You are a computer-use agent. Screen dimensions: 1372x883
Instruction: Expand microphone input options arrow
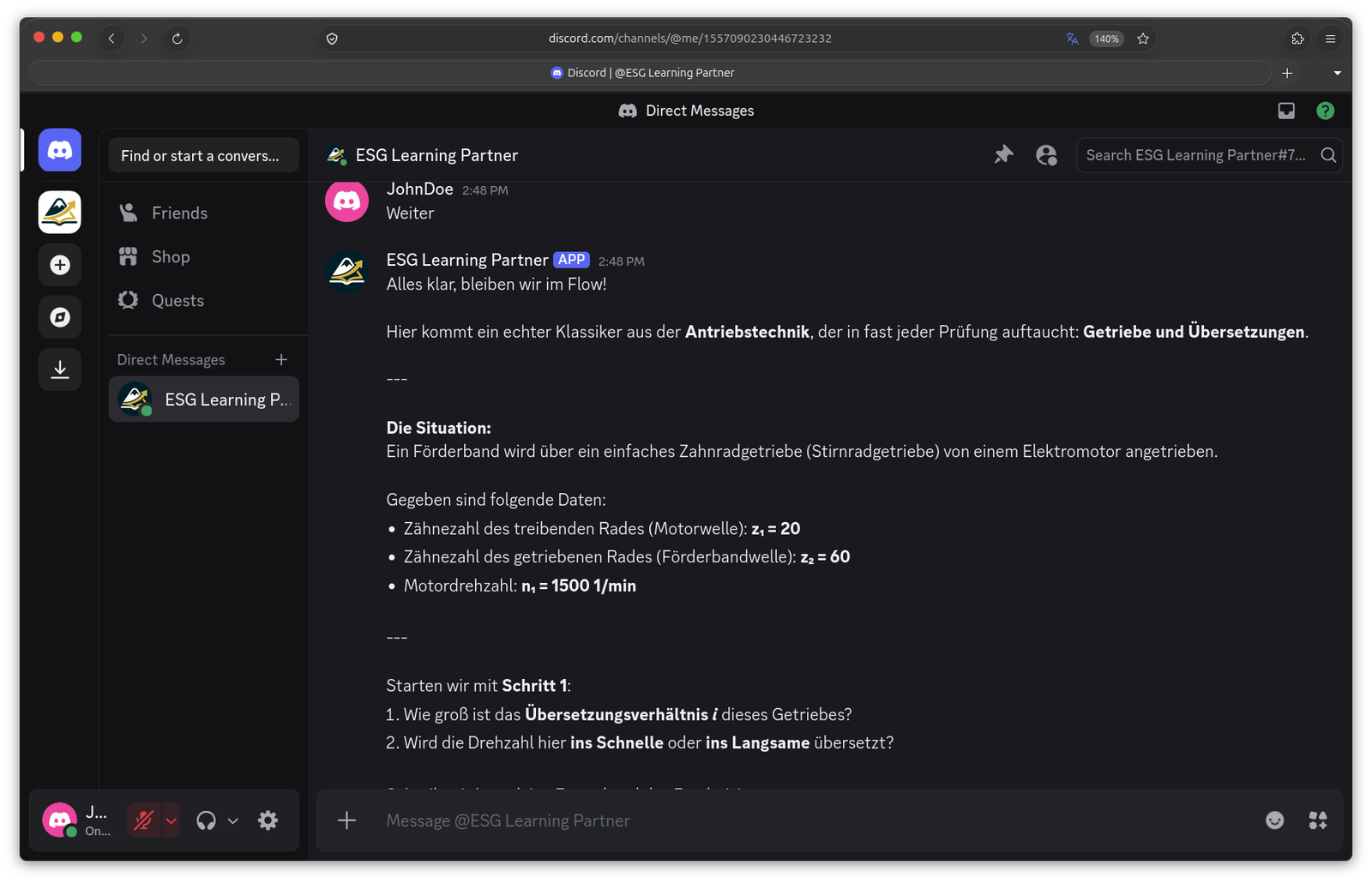coord(171,820)
